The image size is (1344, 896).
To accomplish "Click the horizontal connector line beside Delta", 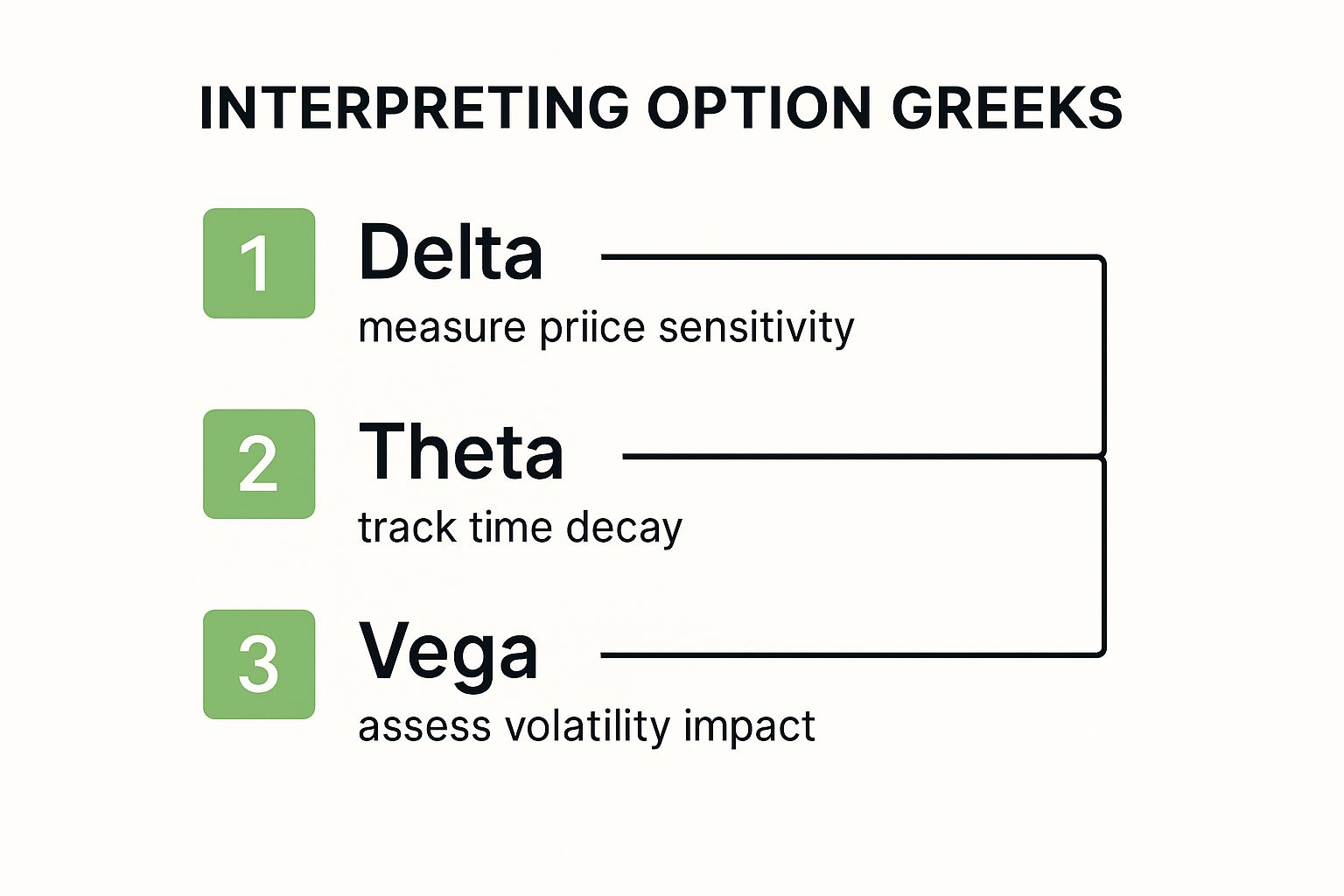I will (849, 257).
